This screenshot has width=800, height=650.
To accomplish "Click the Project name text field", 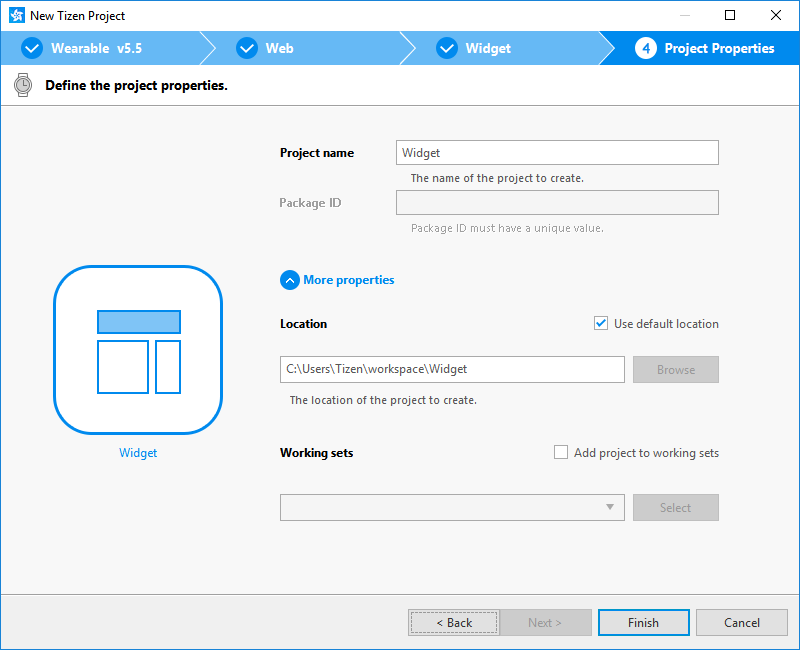I will pyautogui.click(x=557, y=153).
